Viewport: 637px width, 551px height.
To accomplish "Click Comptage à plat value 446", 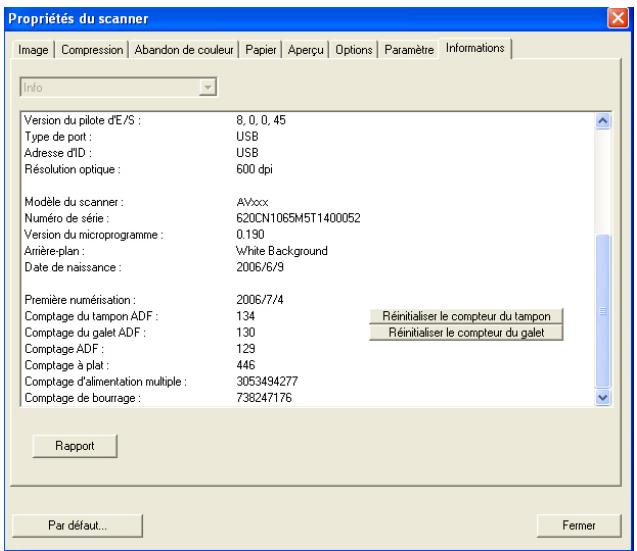I will point(245,364).
